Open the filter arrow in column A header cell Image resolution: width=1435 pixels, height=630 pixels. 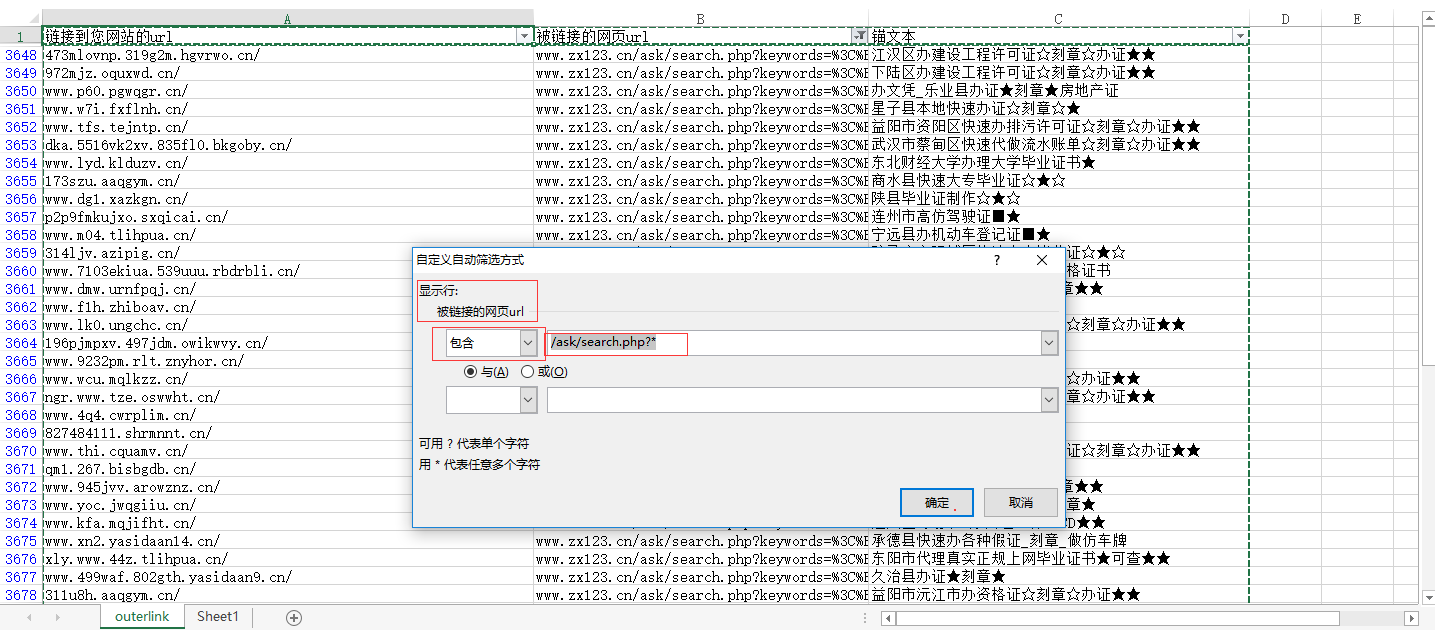525,36
